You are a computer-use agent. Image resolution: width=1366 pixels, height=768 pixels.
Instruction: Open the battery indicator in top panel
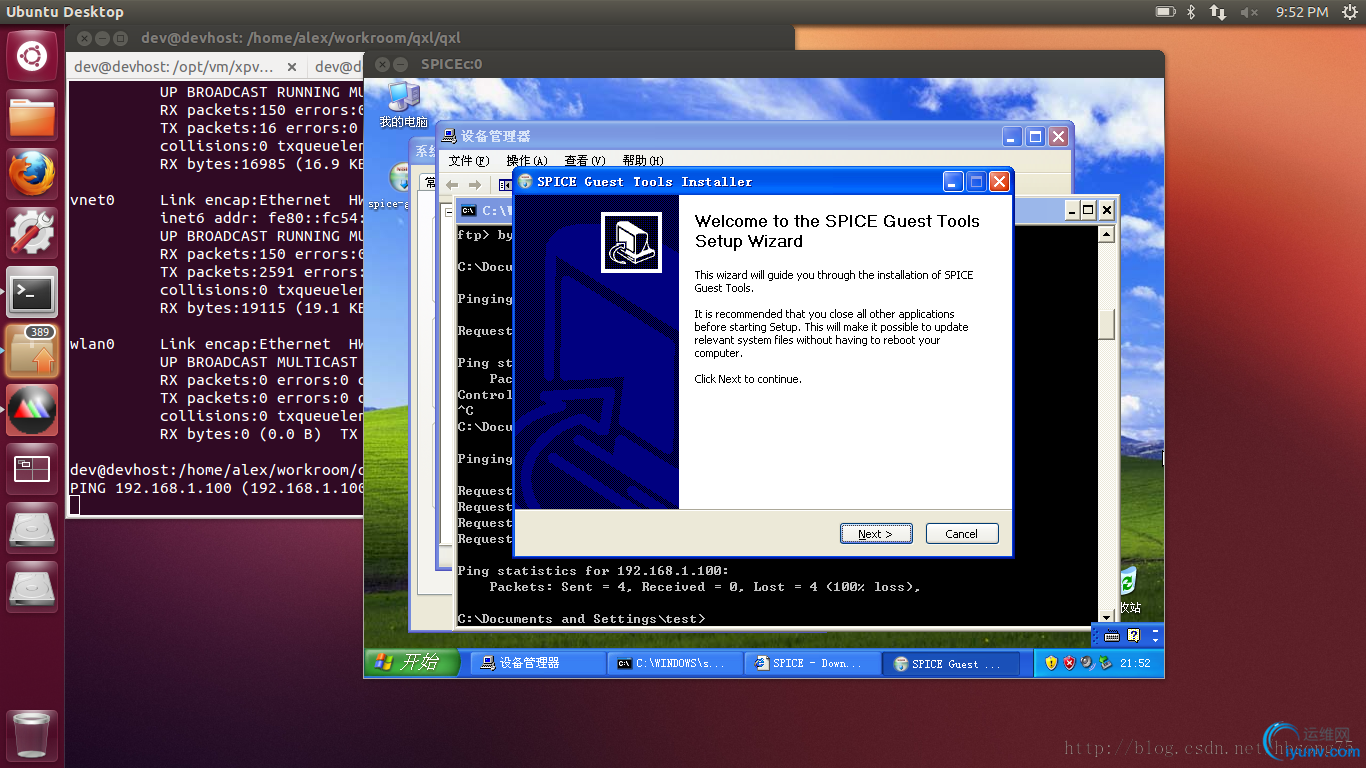click(1165, 12)
